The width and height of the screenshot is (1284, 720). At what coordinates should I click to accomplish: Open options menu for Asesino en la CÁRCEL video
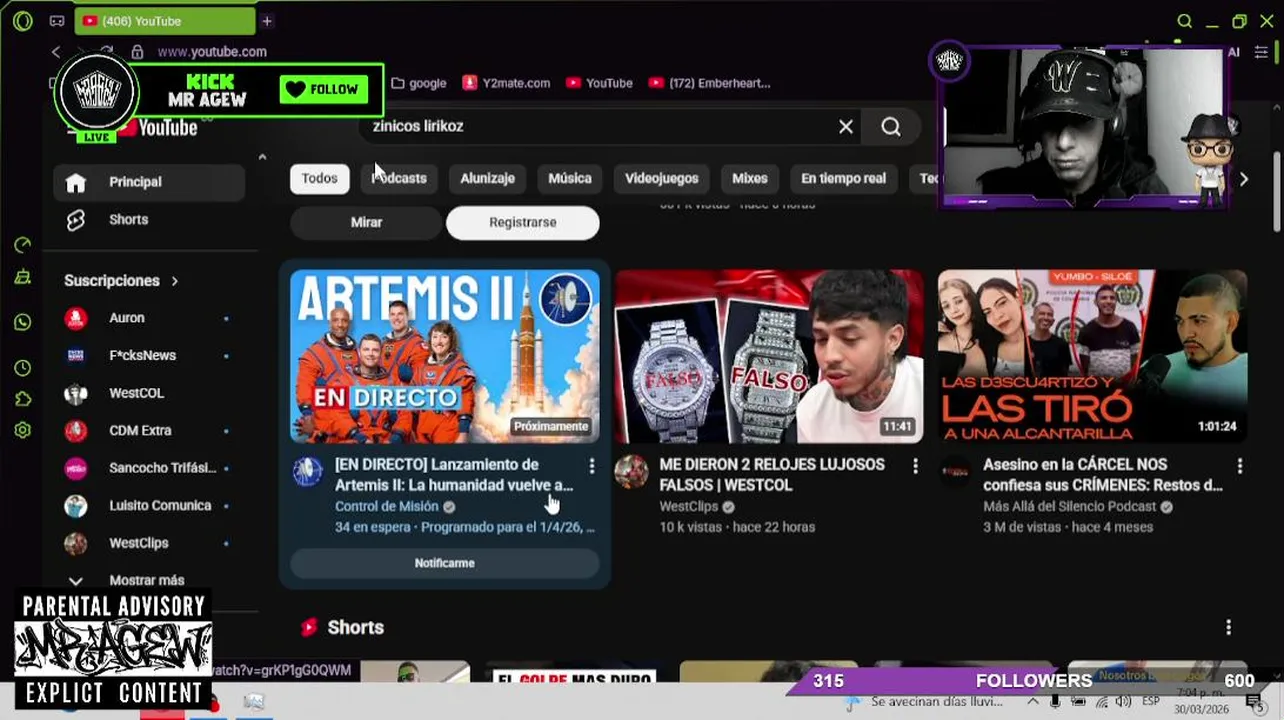[x=1240, y=466]
